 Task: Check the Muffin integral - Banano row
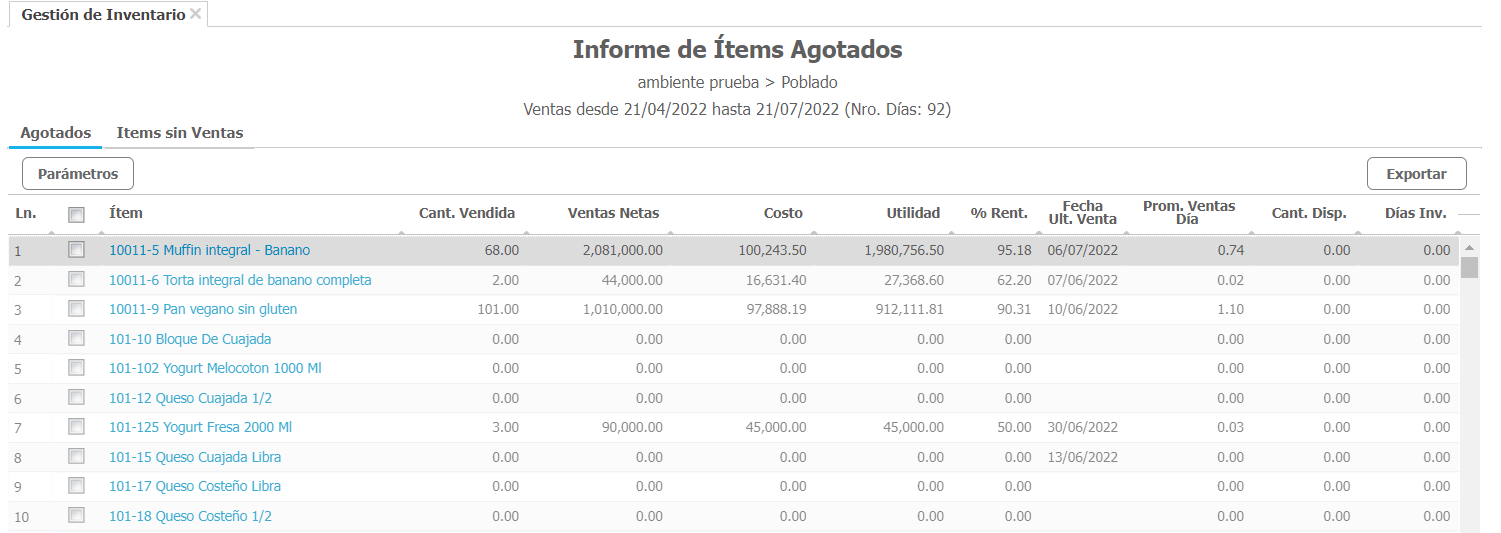click(x=76, y=250)
